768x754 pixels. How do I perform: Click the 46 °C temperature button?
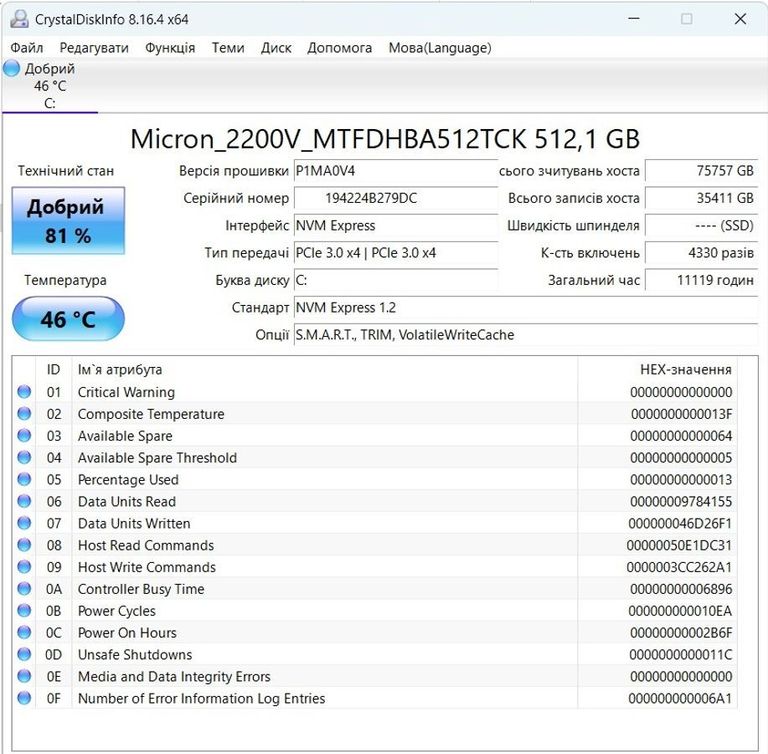pos(67,320)
